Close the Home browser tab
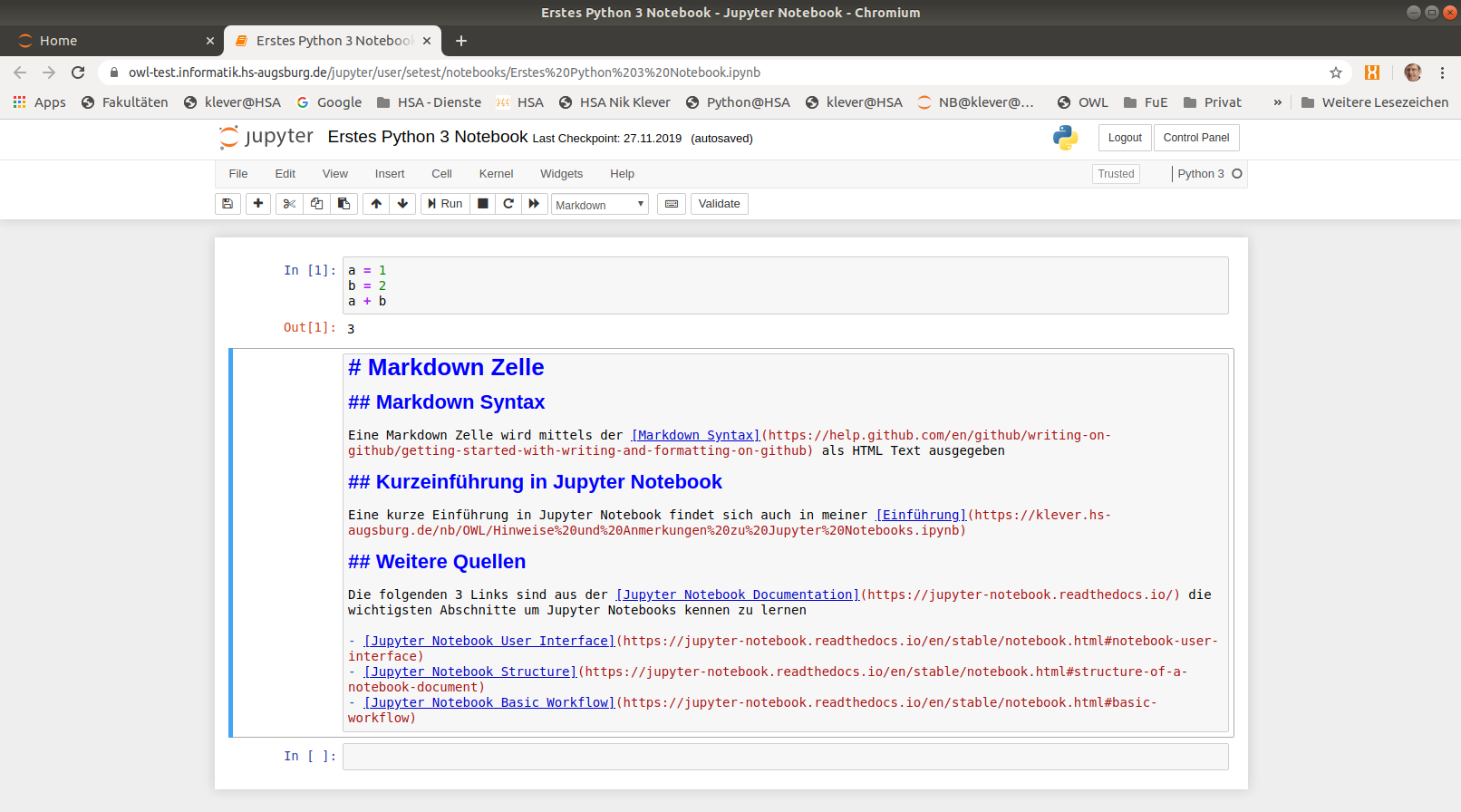Screen dimensions: 1461x812 (x=210, y=41)
